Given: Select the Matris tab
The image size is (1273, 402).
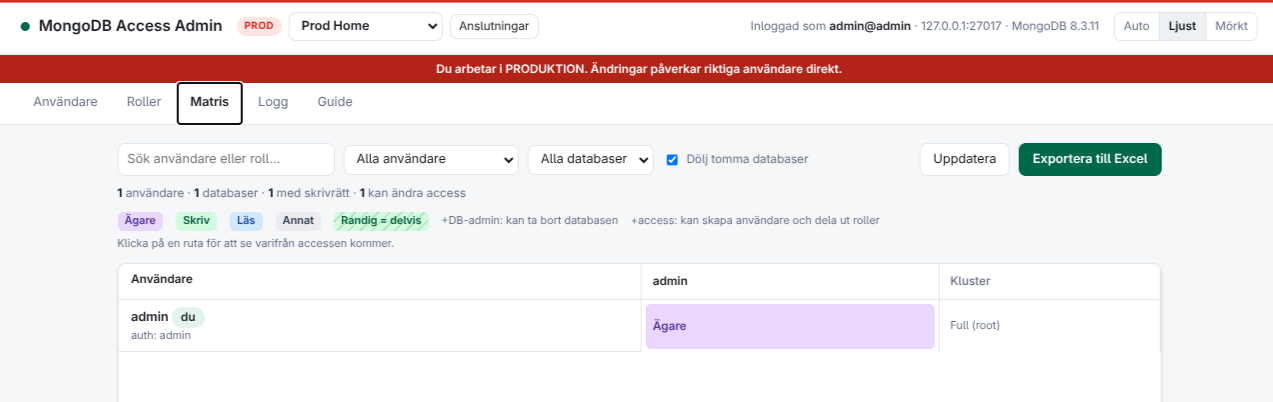Looking at the screenshot, I should coord(210,103).
